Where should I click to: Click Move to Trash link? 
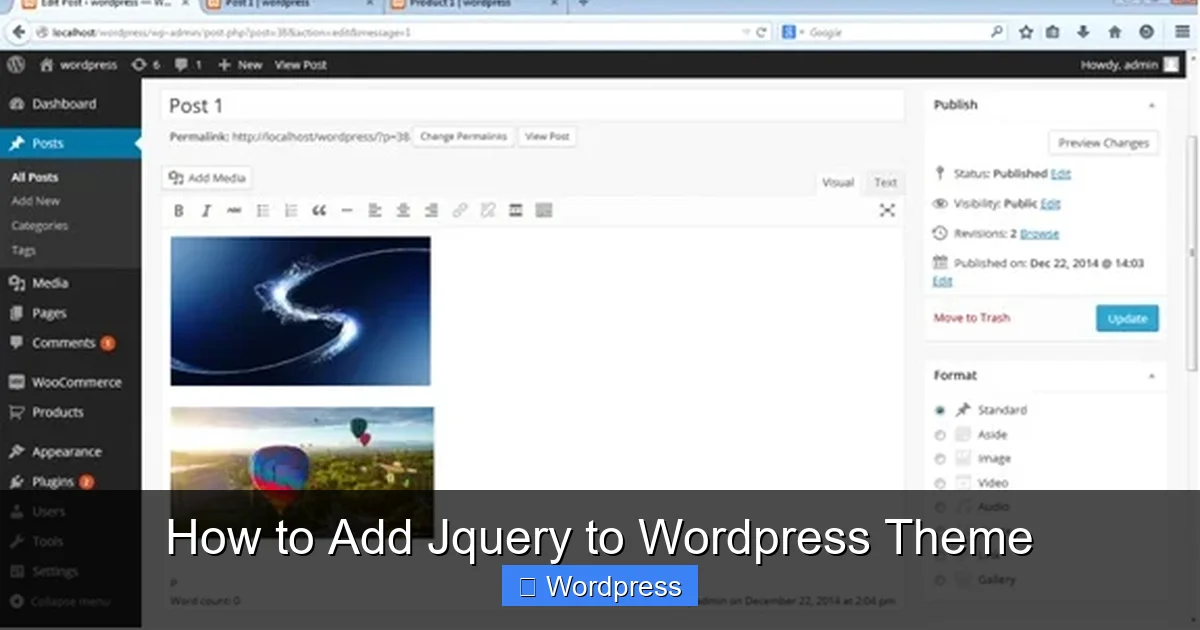click(972, 318)
